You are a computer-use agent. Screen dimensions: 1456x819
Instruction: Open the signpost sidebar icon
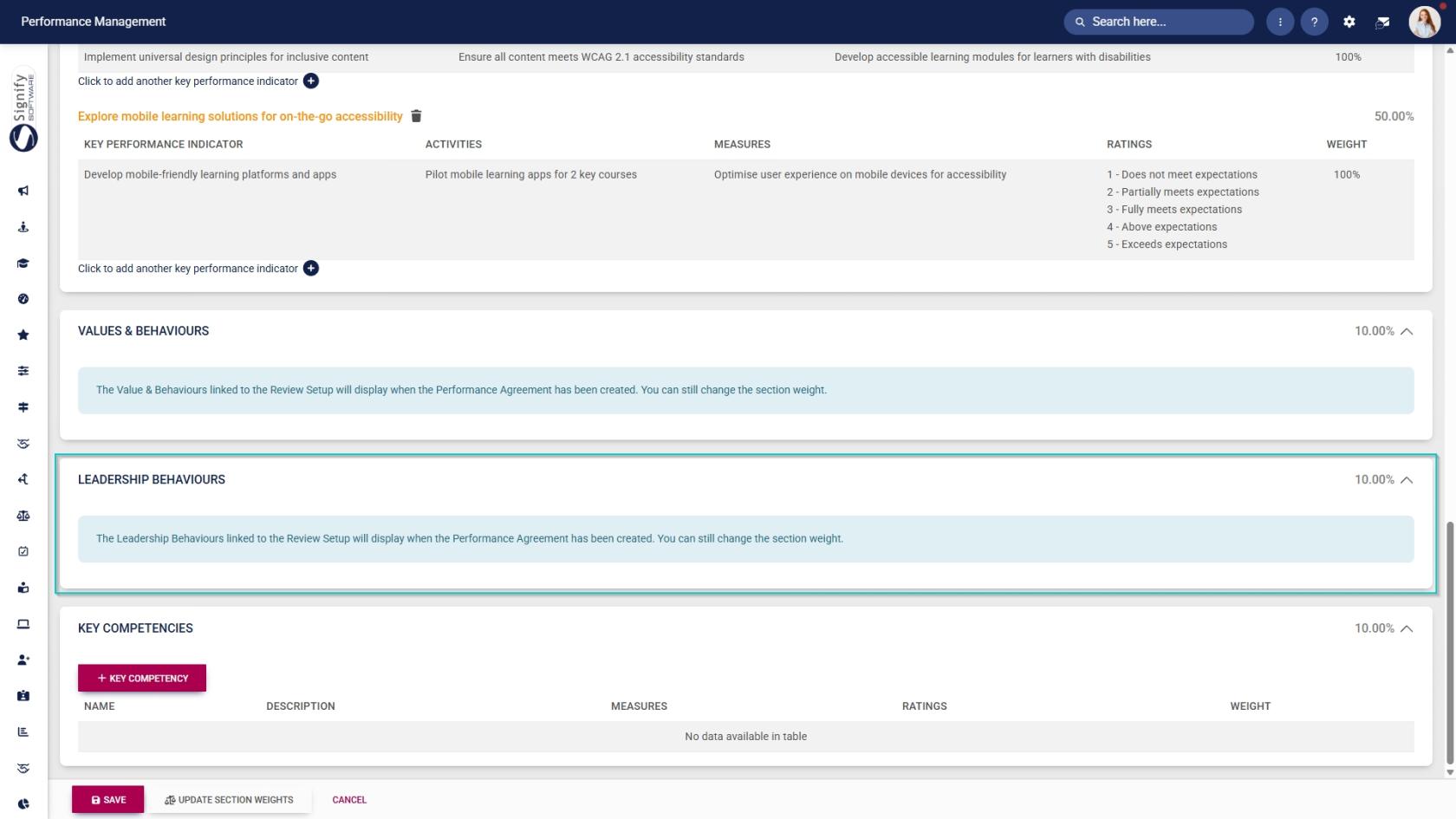coord(23,407)
